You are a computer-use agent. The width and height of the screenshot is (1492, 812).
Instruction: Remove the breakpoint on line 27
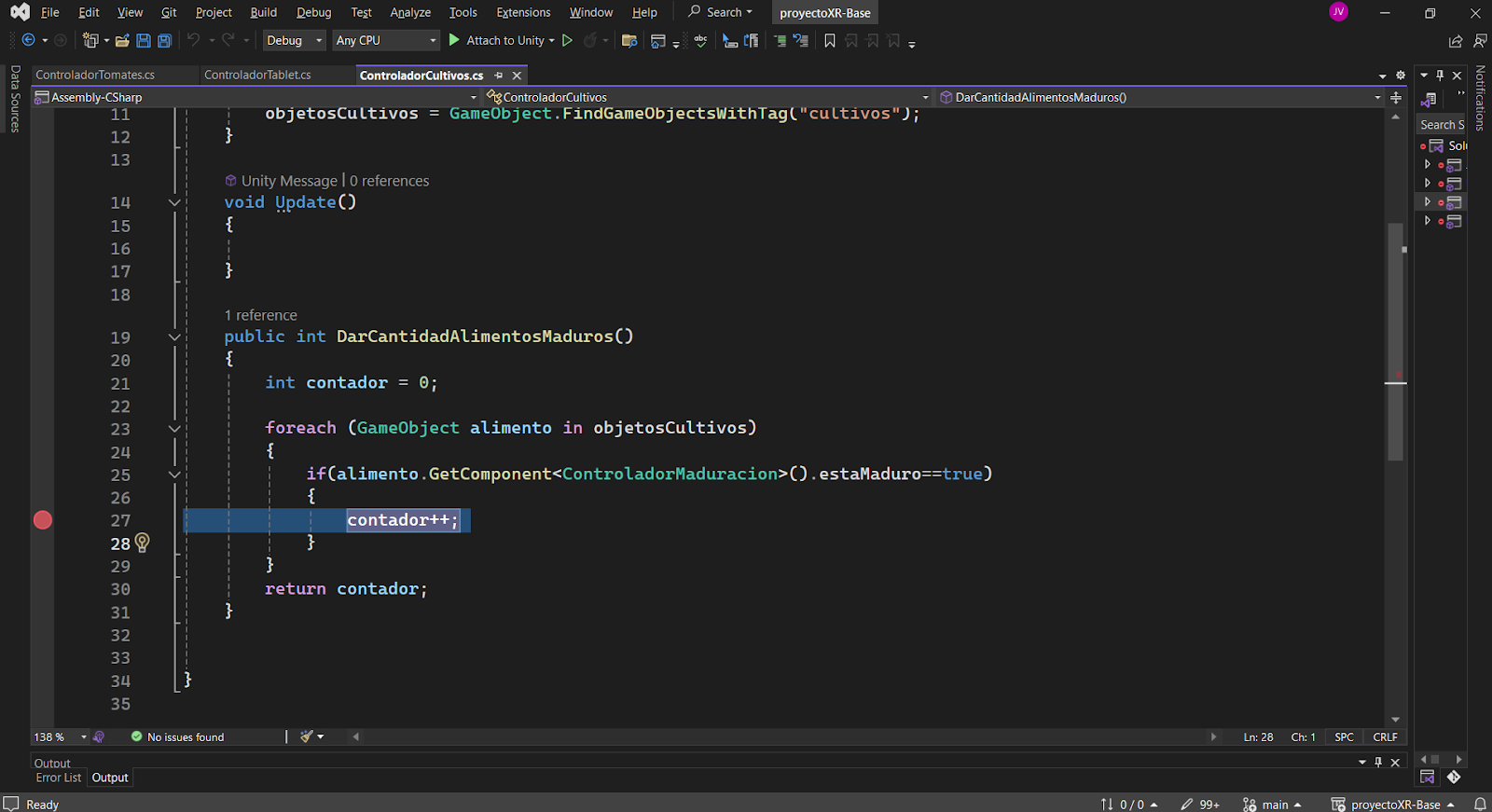point(43,520)
